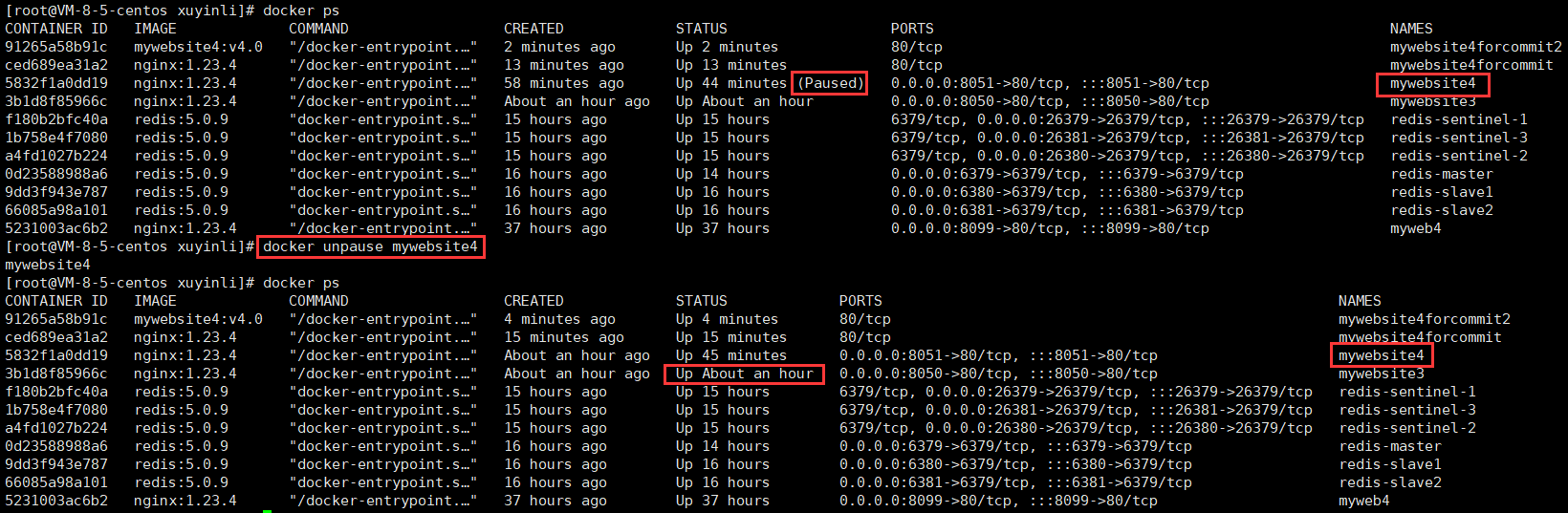Click CREATED header of first docker ps output
Screen dimensions: 1568x513
(534, 29)
